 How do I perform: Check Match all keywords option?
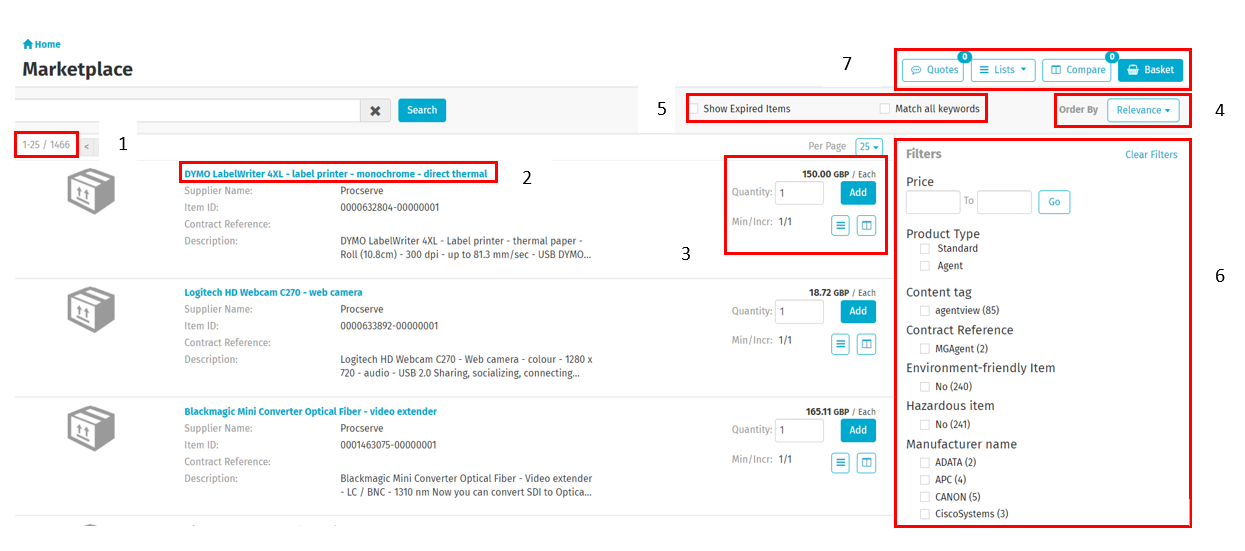(884, 109)
